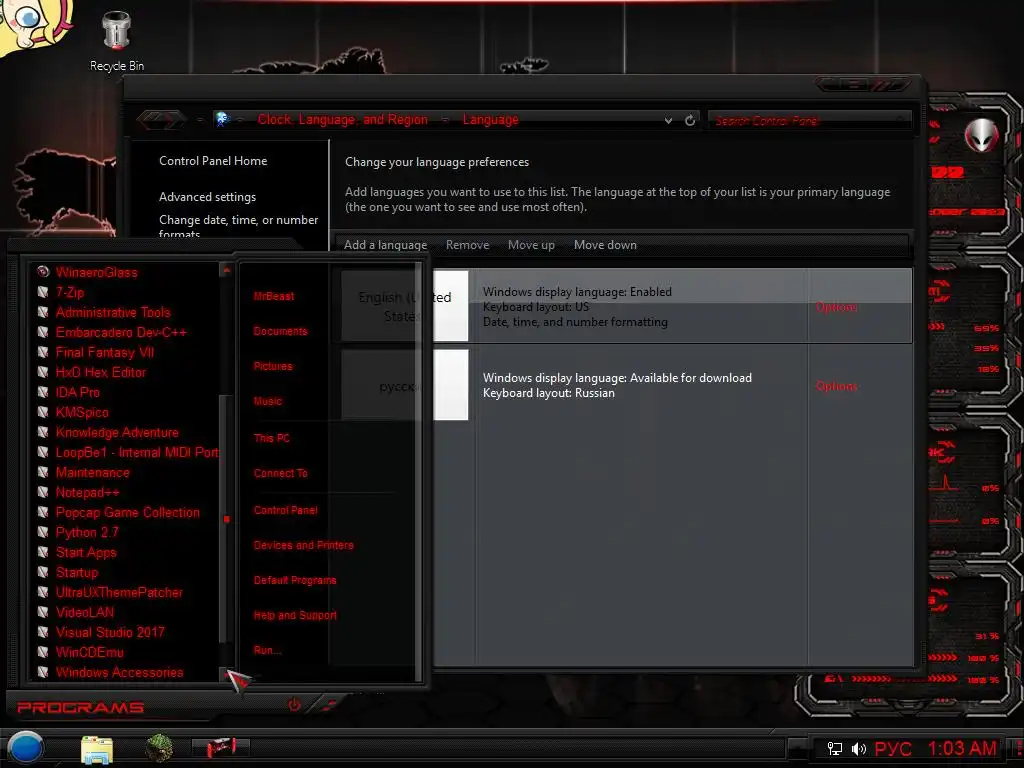Open Advanced settings link
This screenshot has width=1024, height=768.
(207, 197)
